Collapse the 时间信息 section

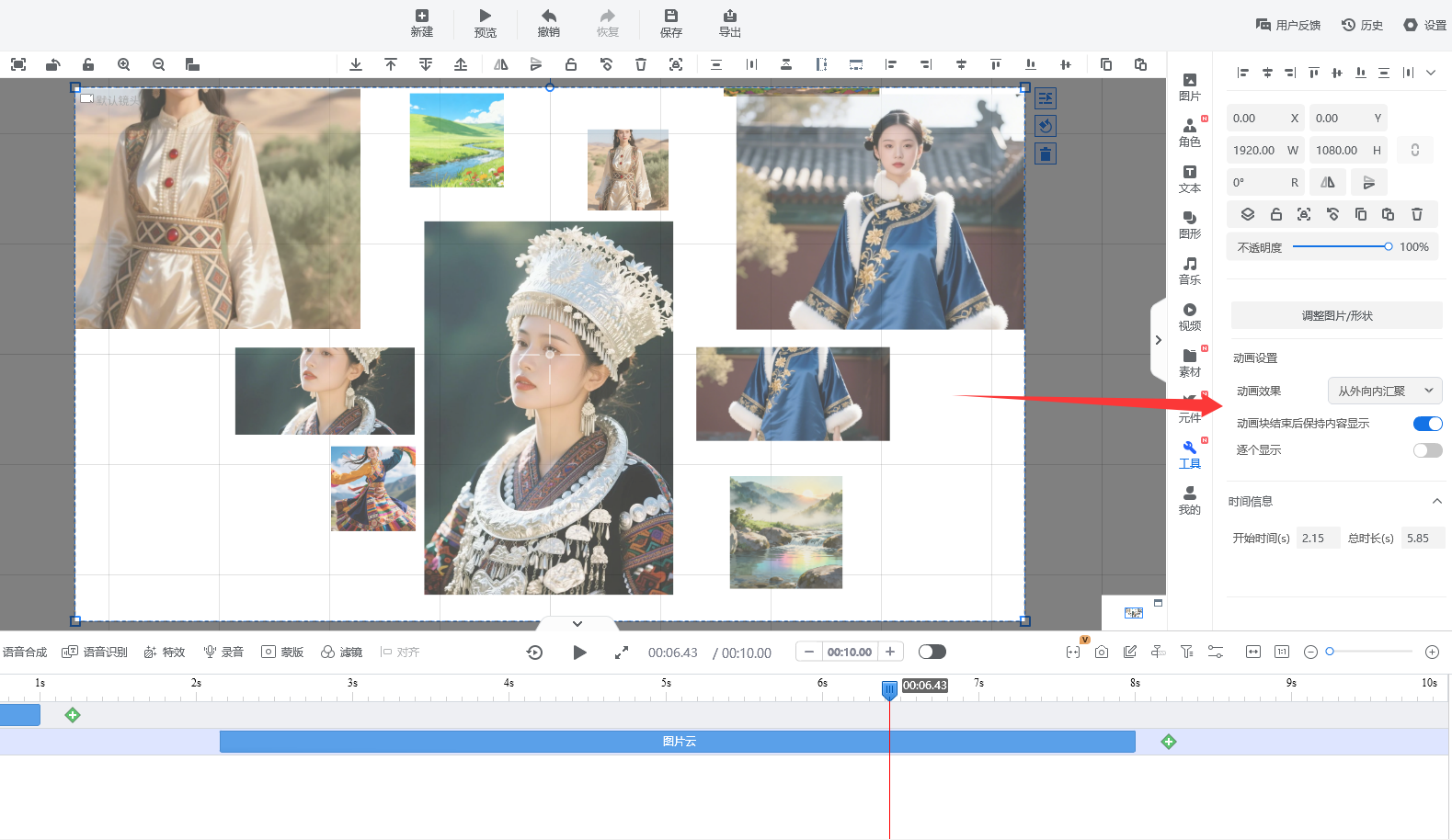coord(1436,501)
